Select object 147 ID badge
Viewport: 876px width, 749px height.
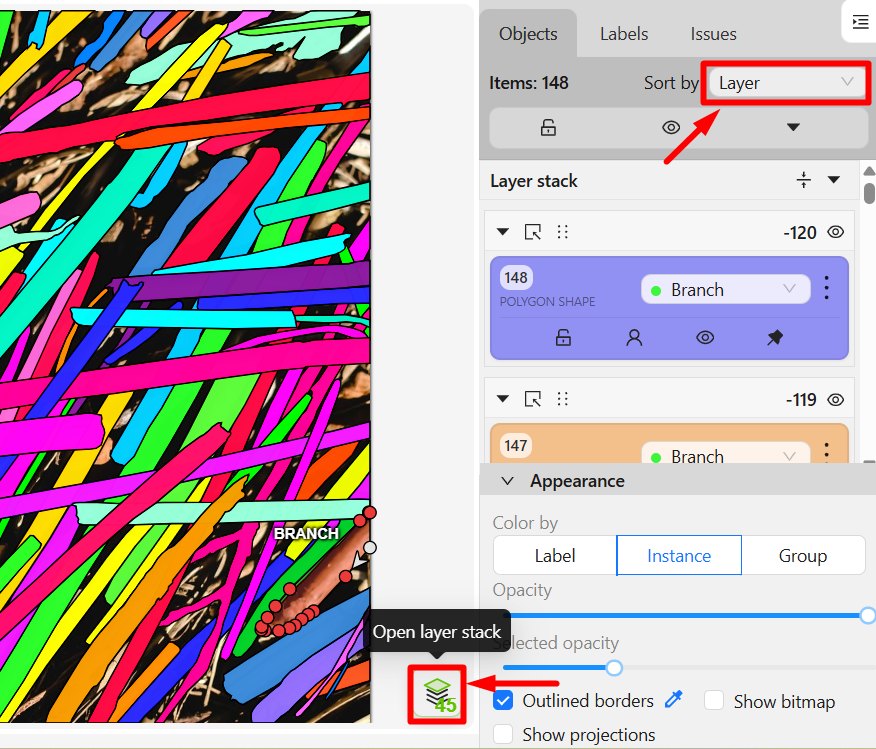click(516, 445)
